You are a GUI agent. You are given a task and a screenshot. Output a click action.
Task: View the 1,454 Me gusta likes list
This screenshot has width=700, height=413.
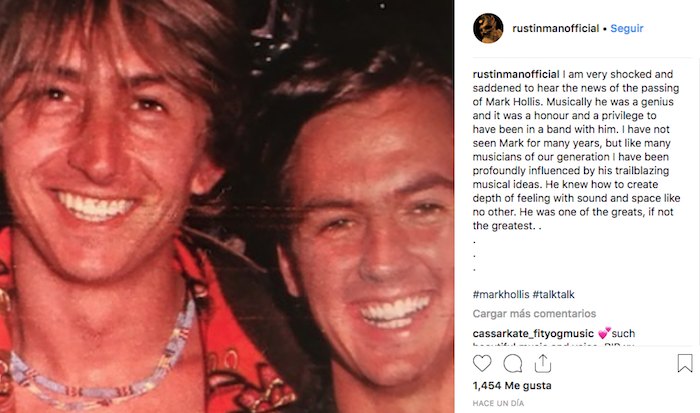[512, 385]
